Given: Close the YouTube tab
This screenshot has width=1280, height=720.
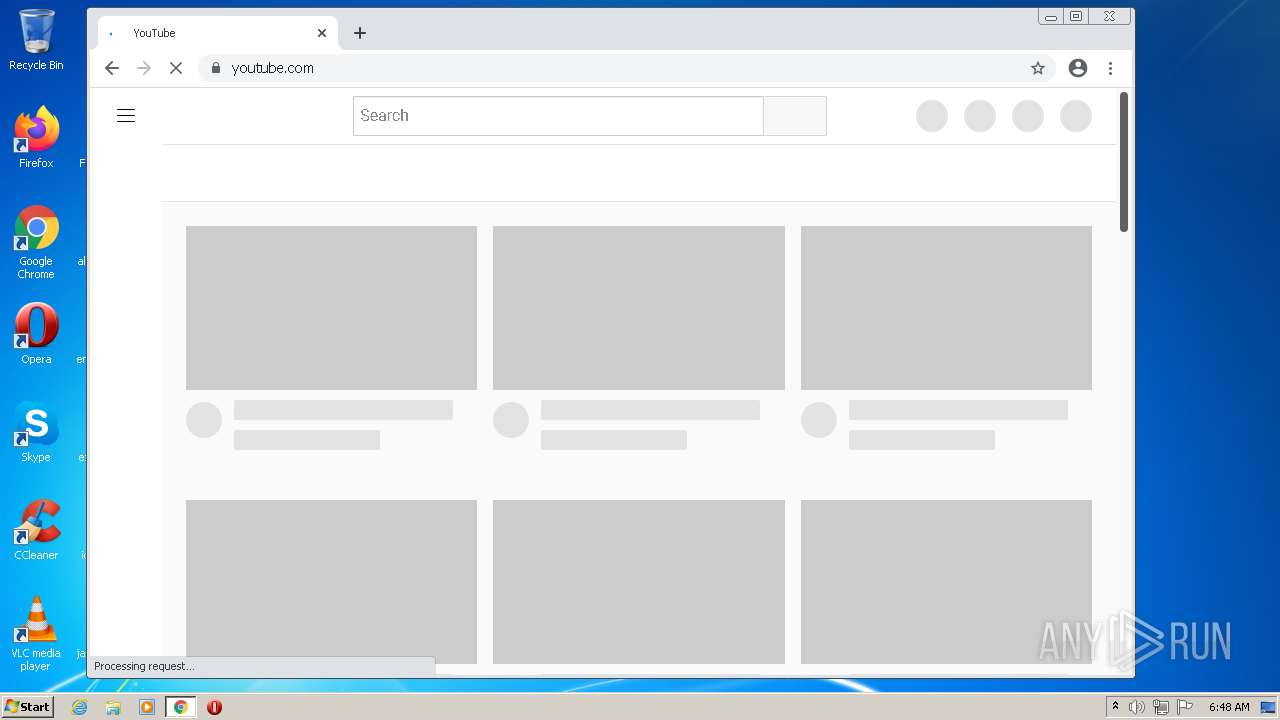Looking at the screenshot, I should (x=322, y=33).
